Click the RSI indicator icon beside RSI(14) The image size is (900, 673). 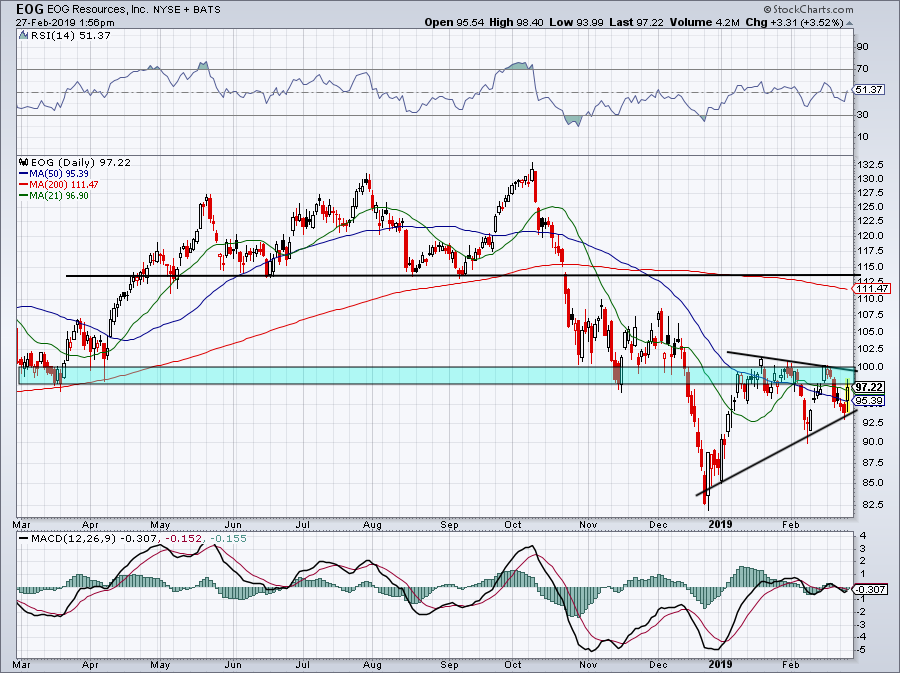(x=23, y=36)
